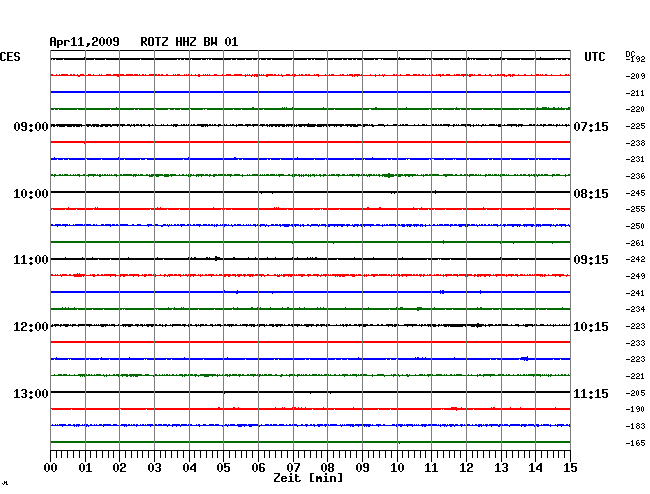Click the DC offset value -261
Viewport: 650px width, 494px height.
coord(635,243)
